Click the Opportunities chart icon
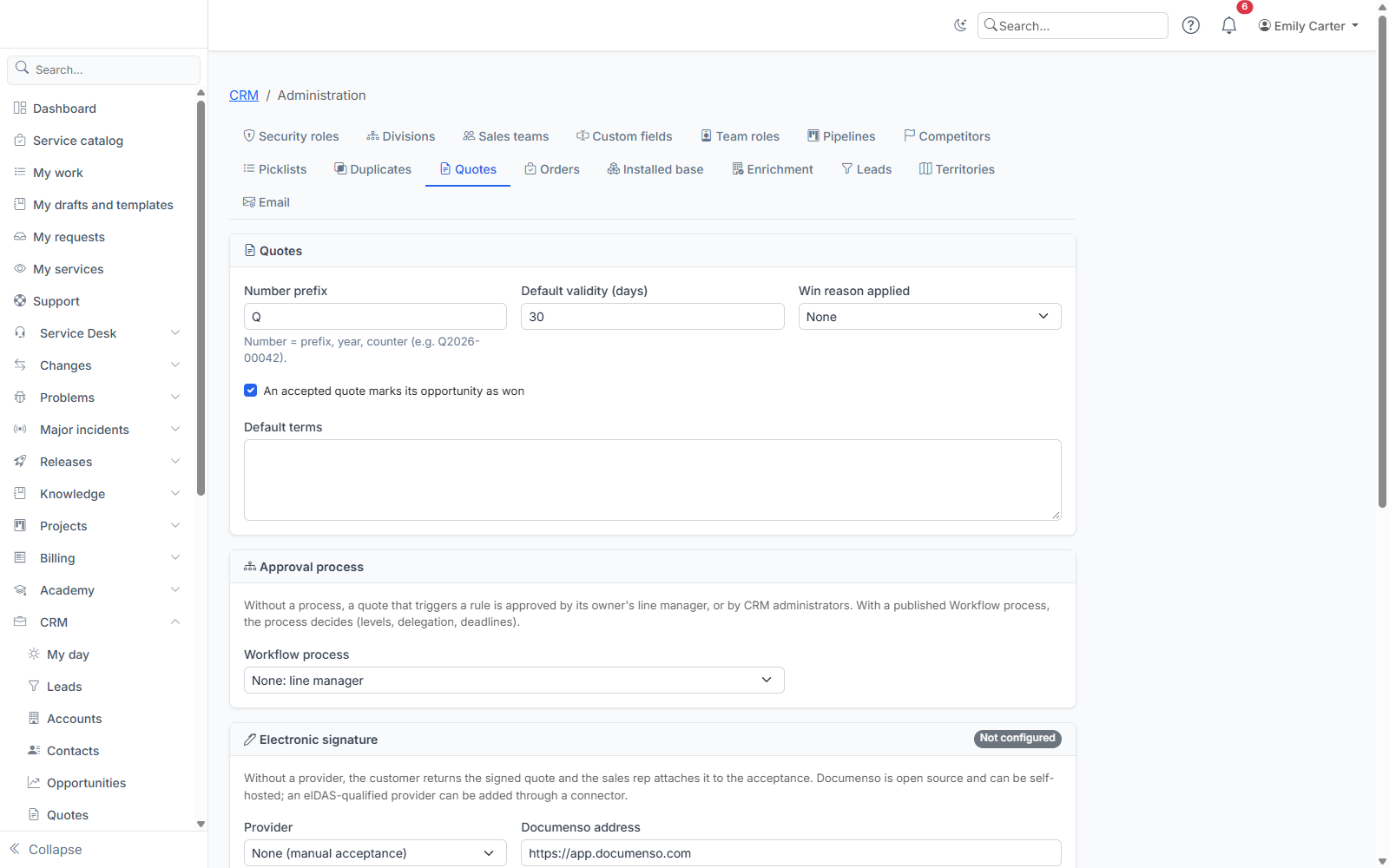 (x=34, y=782)
